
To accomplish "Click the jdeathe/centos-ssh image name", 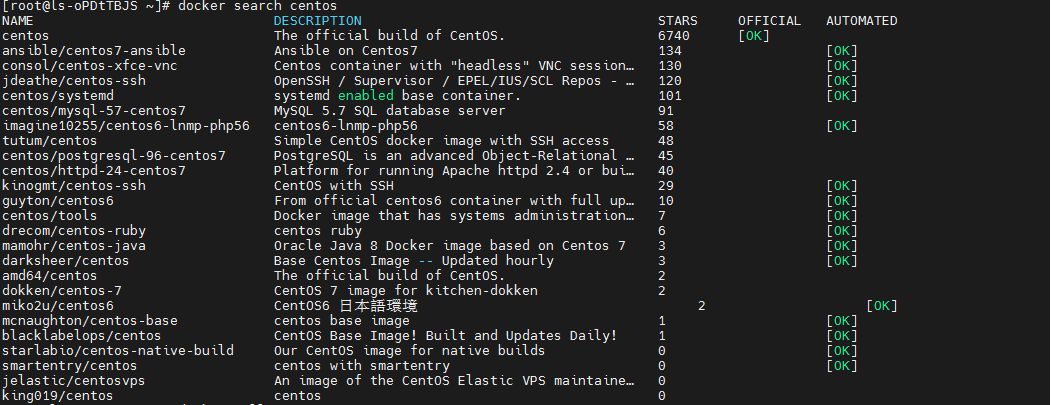I will coord(74,80).
